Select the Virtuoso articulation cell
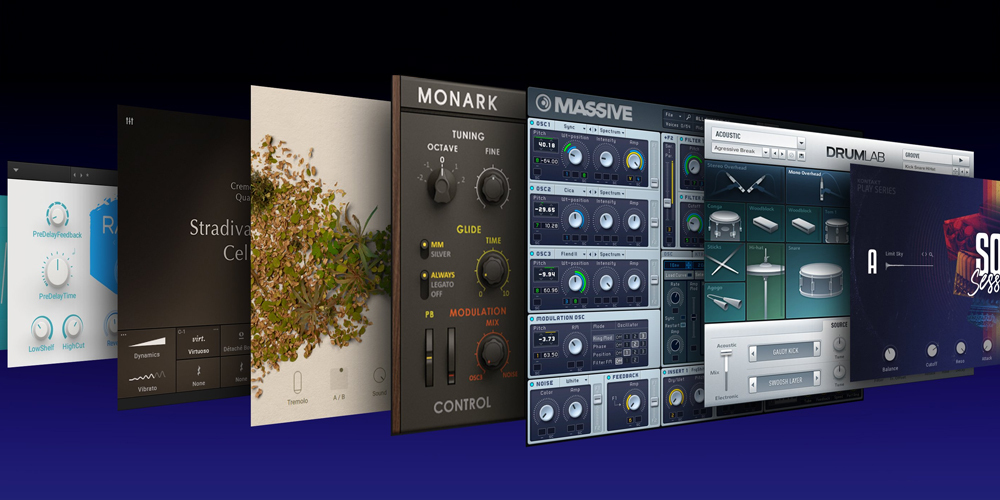The height and width of the screenshot is (500, 1000). click(x=198, y=344)
